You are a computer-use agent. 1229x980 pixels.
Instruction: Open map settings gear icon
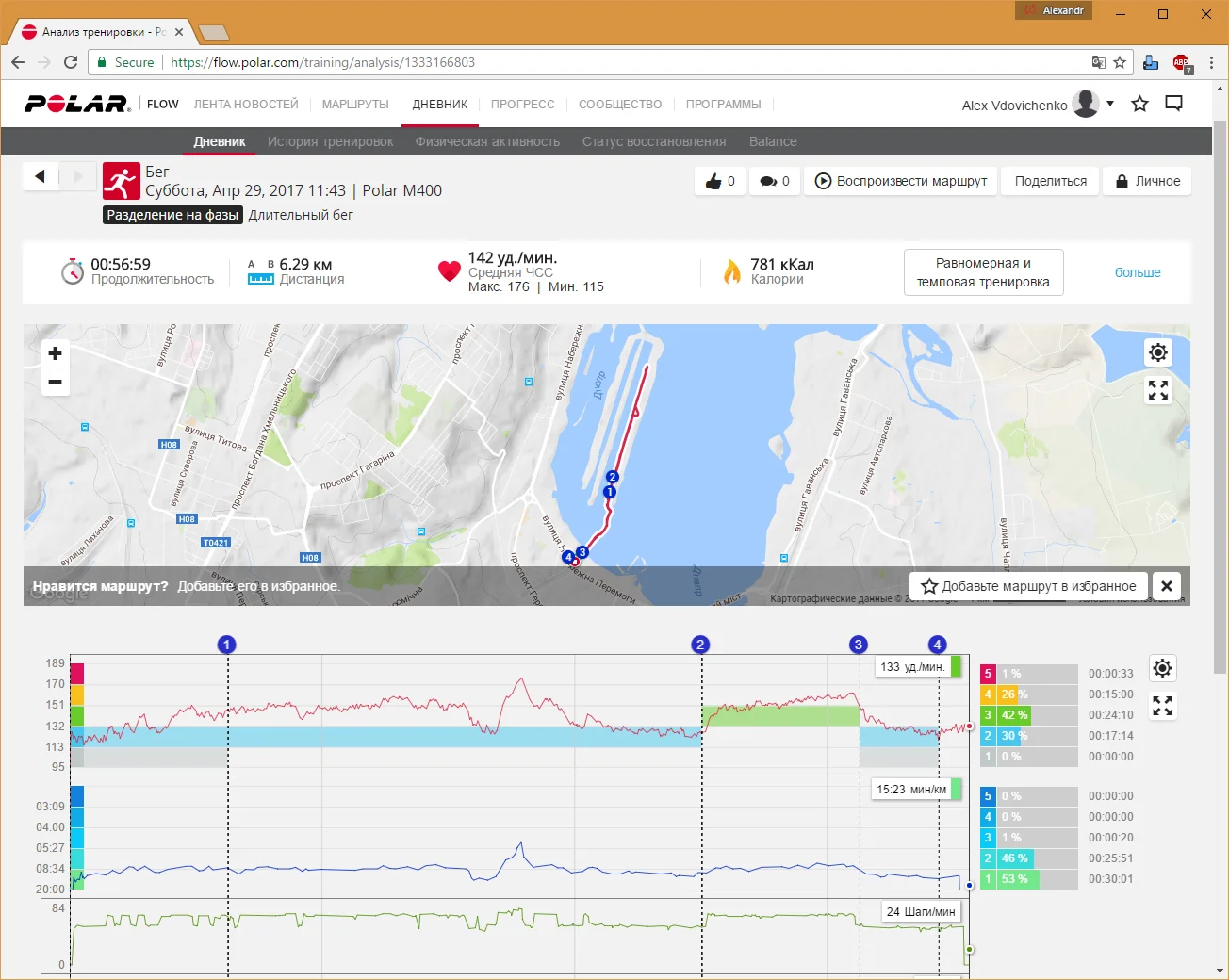coord(1158,352)
